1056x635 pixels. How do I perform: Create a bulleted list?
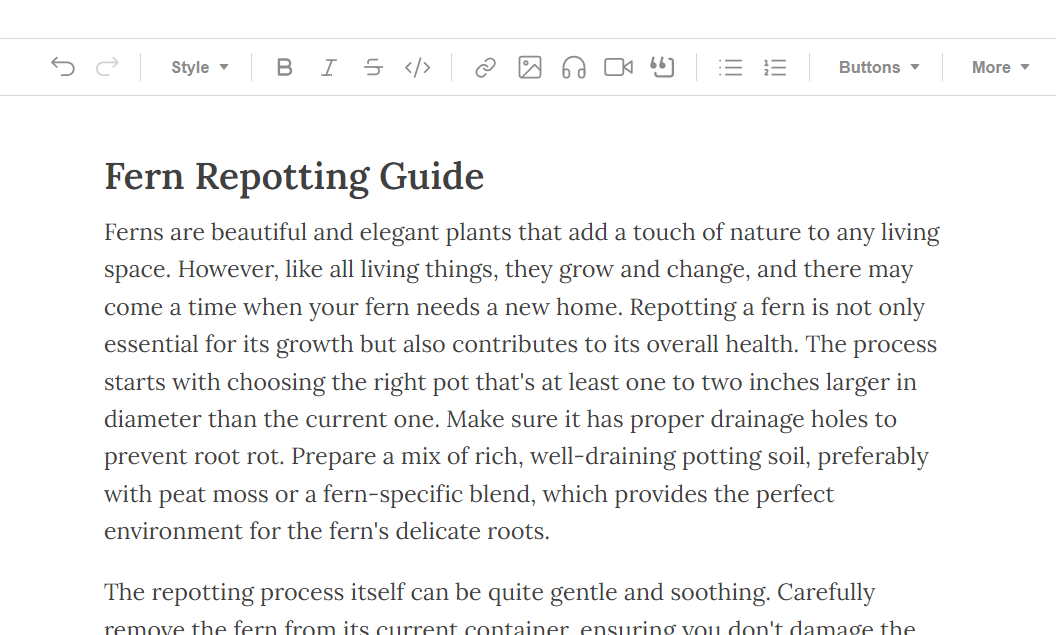click(730, 67)
